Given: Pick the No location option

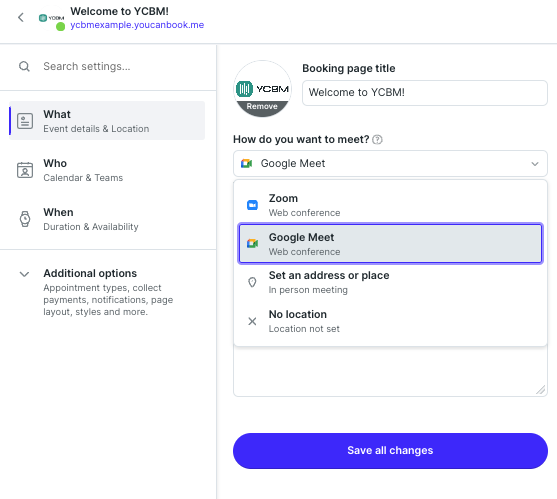Looking at the screenshot, I should pyautogui.click(x=390, y=321).
